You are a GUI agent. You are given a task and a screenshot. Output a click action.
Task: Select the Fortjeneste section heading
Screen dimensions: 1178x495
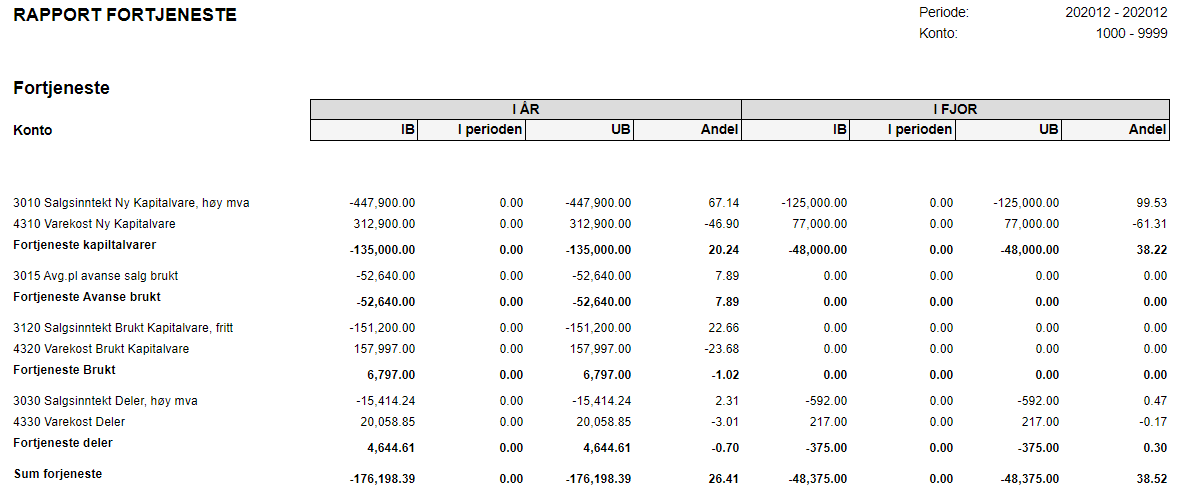[62, 88]
